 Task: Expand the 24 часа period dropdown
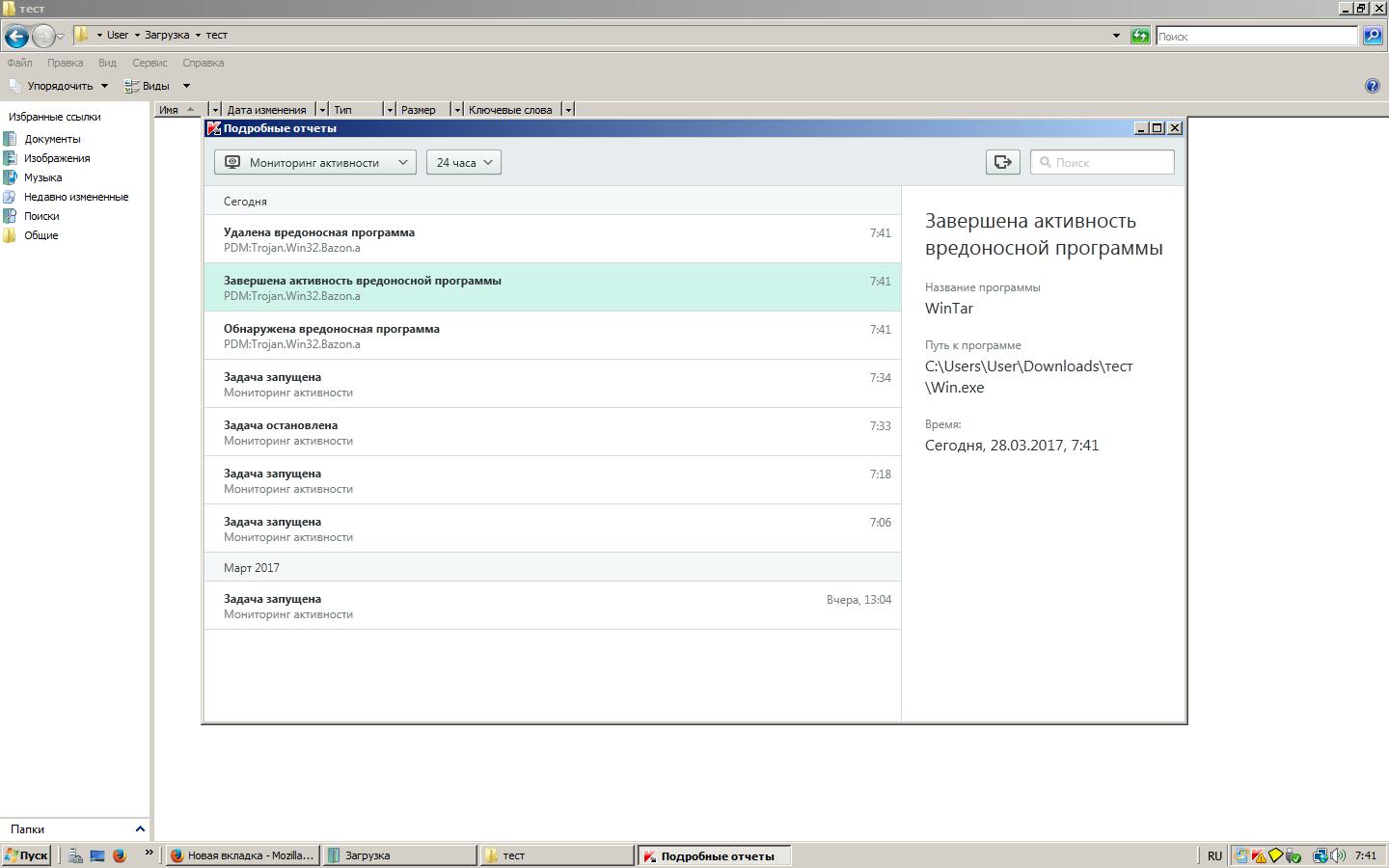[x=463, y=162]
